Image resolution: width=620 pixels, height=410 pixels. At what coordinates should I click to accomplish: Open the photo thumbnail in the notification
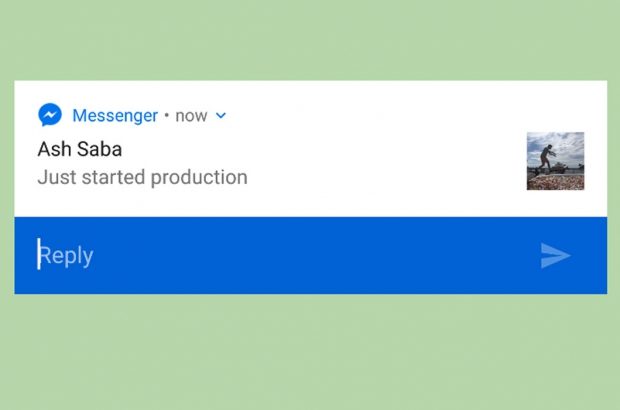pyautogui.click(x=555, y=161)
